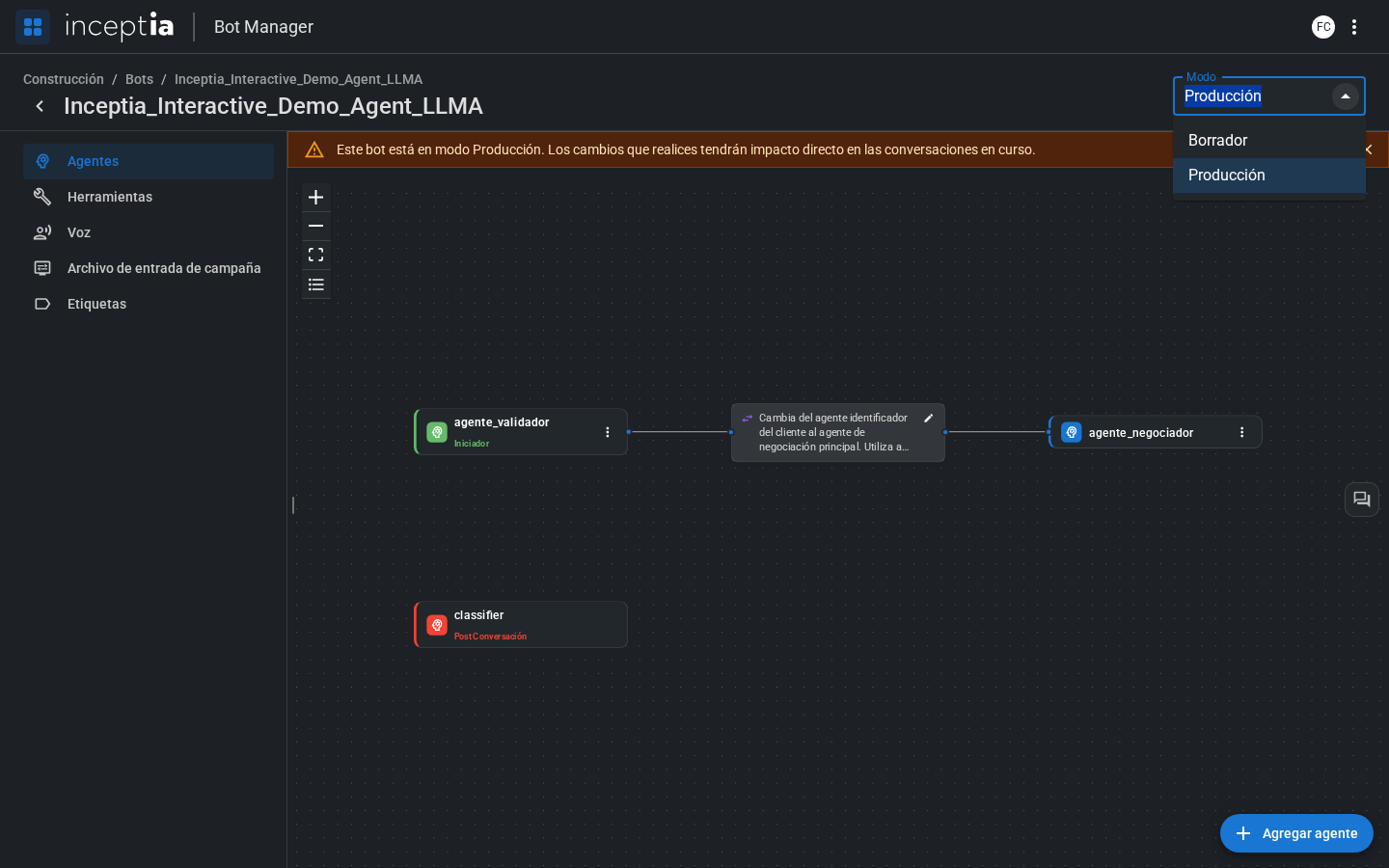Click the classifier red agent icon

437,625
